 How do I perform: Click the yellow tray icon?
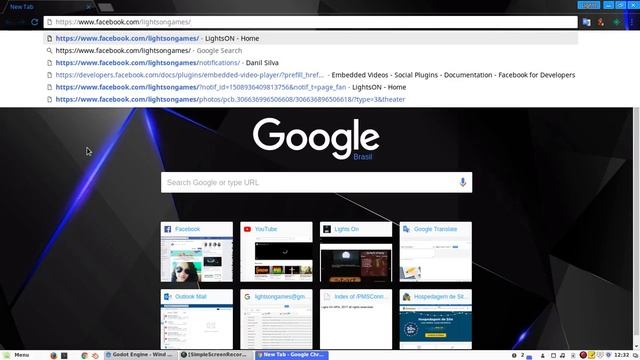coord(591,355)
